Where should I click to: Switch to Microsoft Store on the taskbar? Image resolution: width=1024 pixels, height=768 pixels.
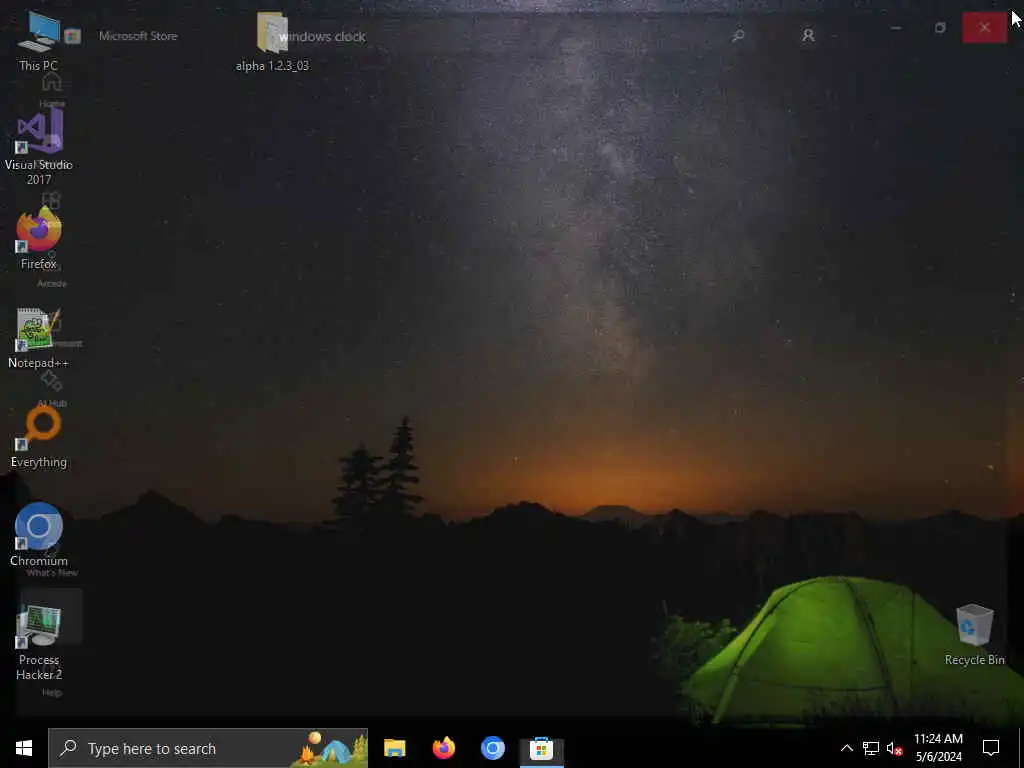541,748
